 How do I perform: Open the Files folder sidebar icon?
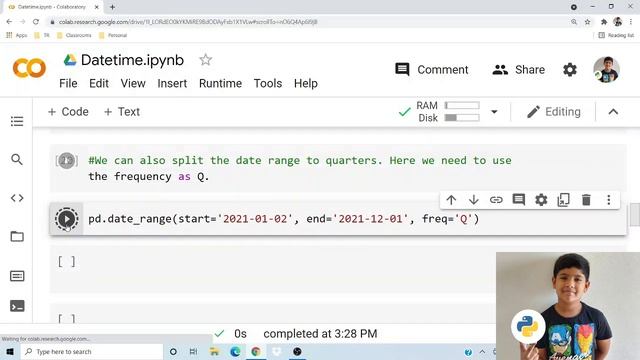tap(17, 236)
